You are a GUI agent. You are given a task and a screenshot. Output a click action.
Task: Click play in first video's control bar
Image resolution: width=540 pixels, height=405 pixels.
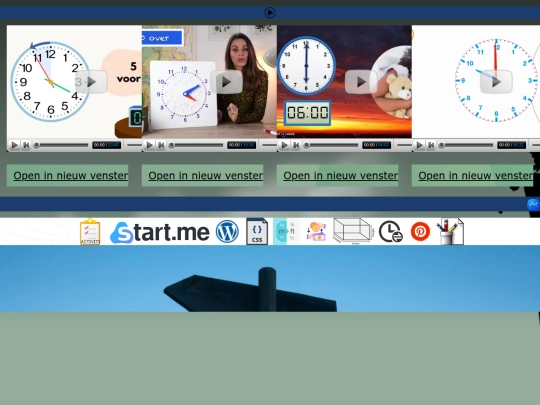[14, 145]
